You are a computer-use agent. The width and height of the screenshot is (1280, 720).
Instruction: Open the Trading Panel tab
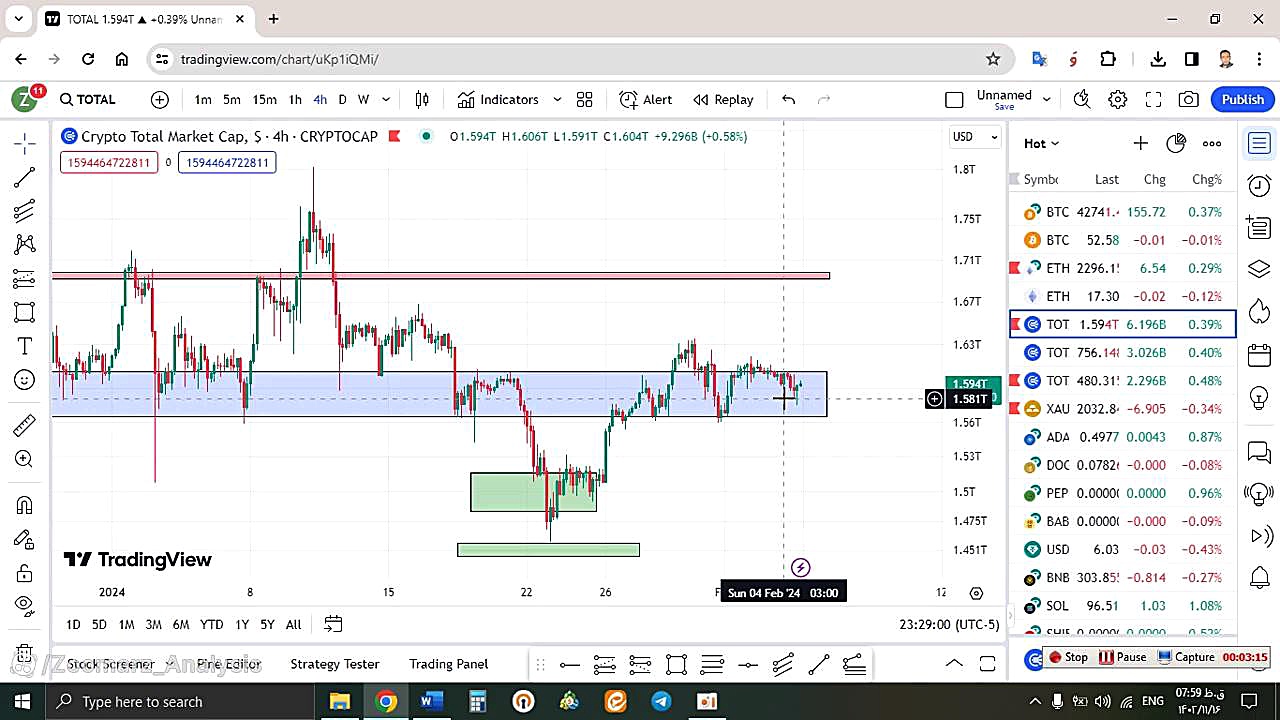pyautogui.click(x=449, y=664)
